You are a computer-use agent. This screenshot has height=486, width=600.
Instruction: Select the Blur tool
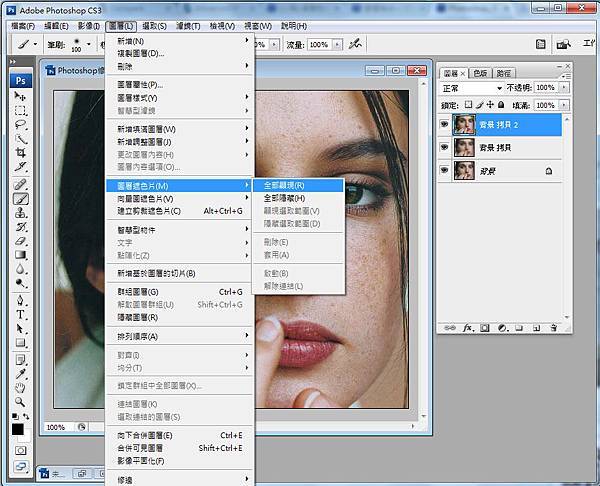[x=20, y=269]
